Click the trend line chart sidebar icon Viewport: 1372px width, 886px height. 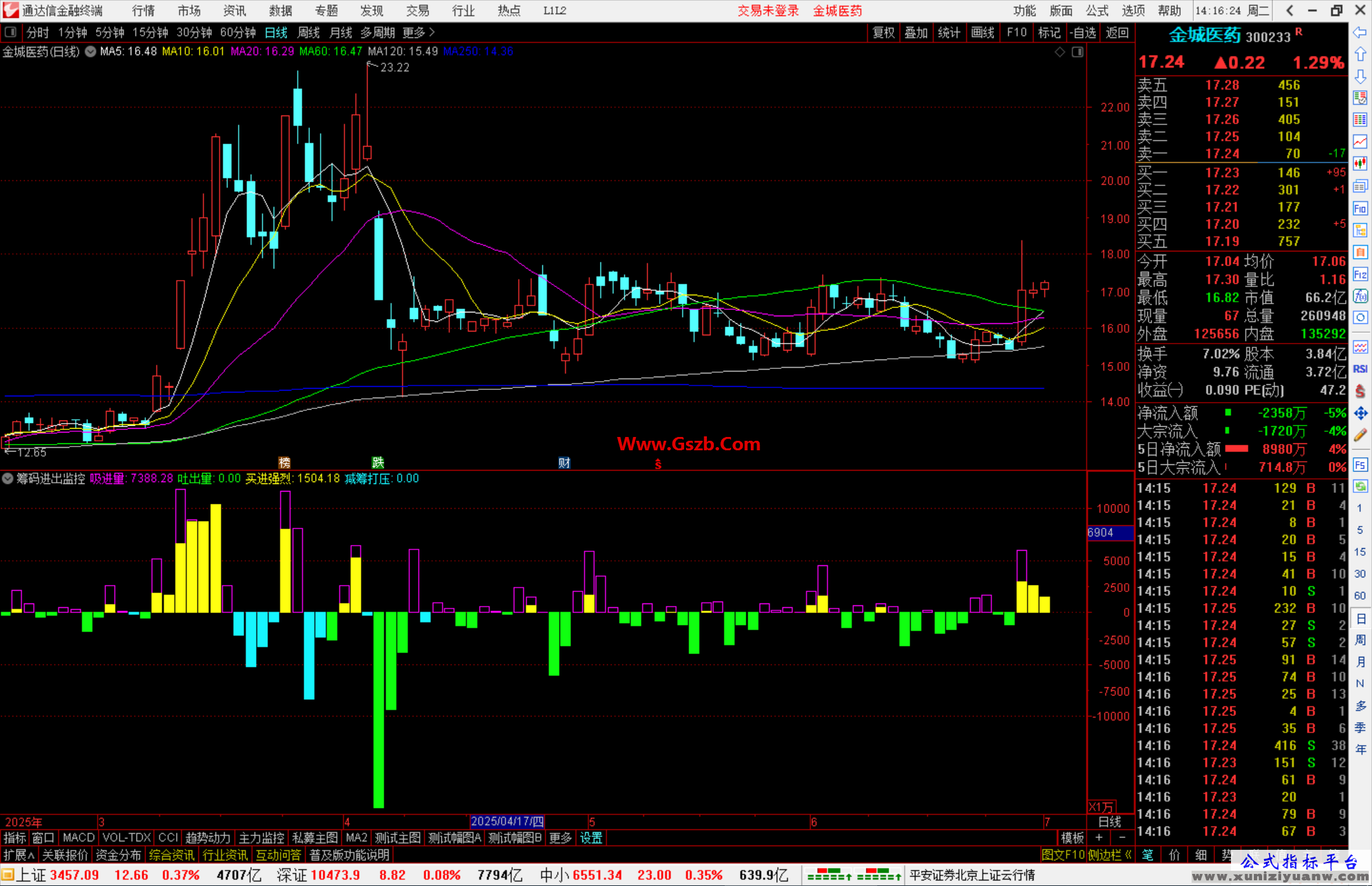coord(1360,142)
